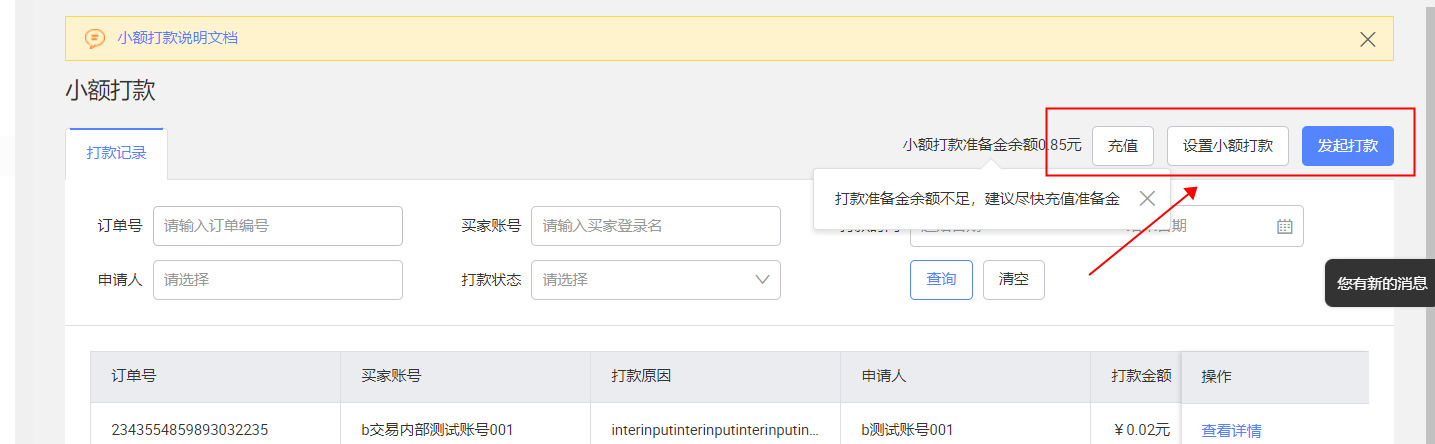Click into the 买家账号 input field

coord(655,226)
